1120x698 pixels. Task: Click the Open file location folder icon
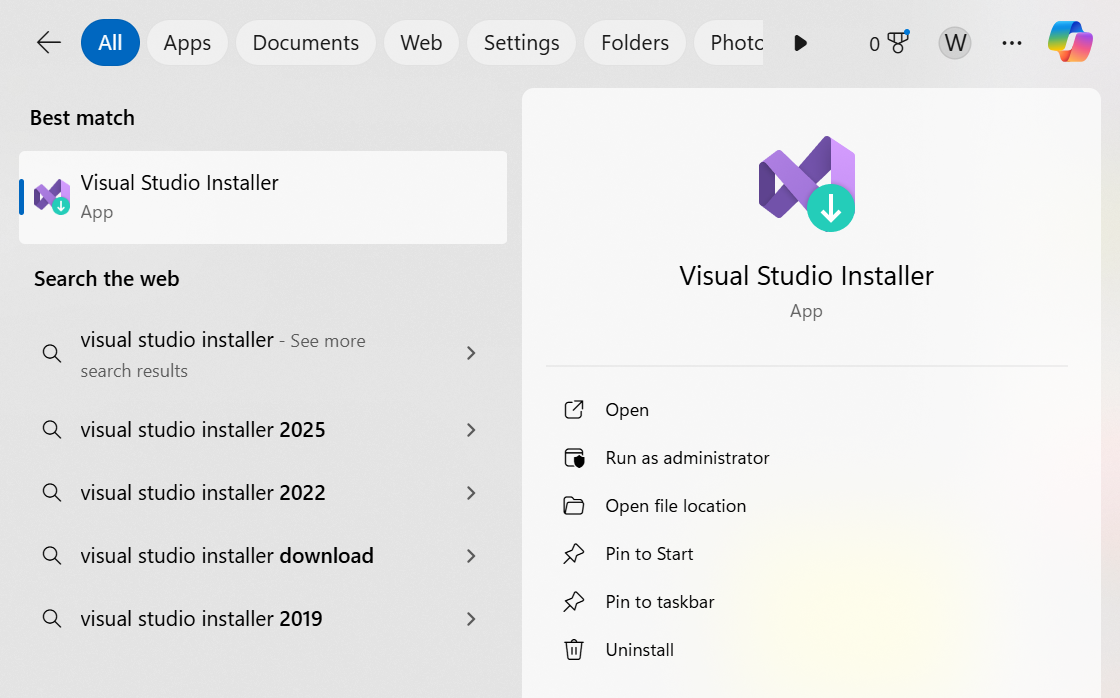[574, 506]
